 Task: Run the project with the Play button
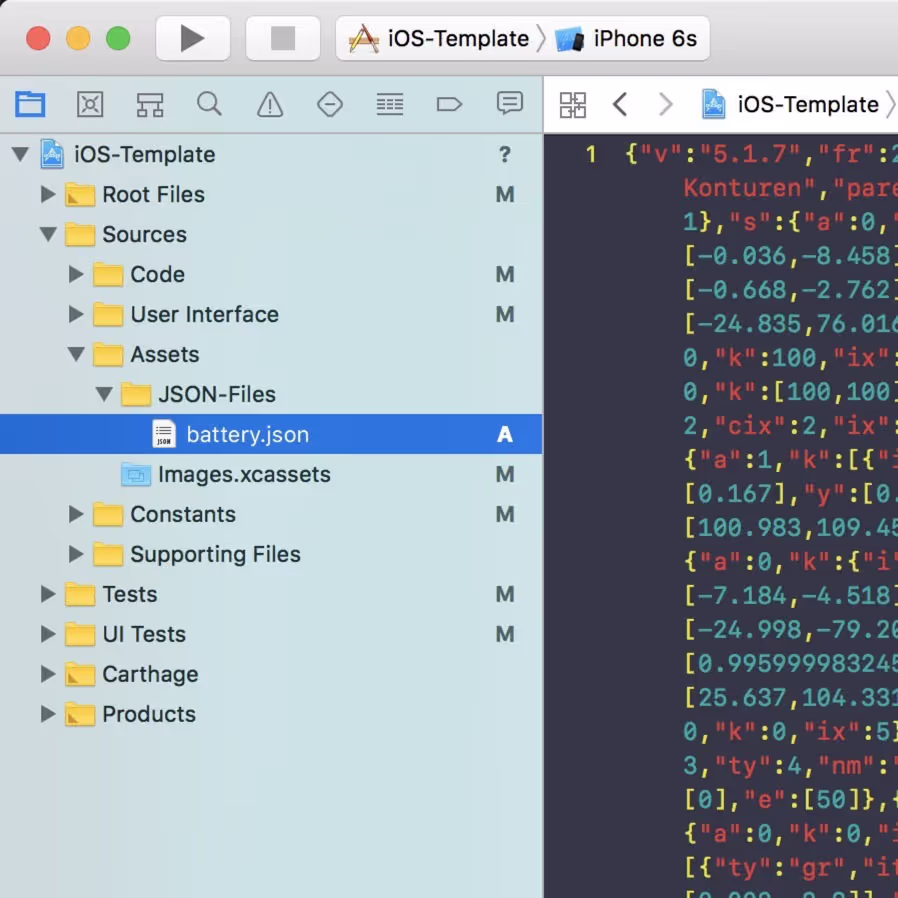pos(192,38)
